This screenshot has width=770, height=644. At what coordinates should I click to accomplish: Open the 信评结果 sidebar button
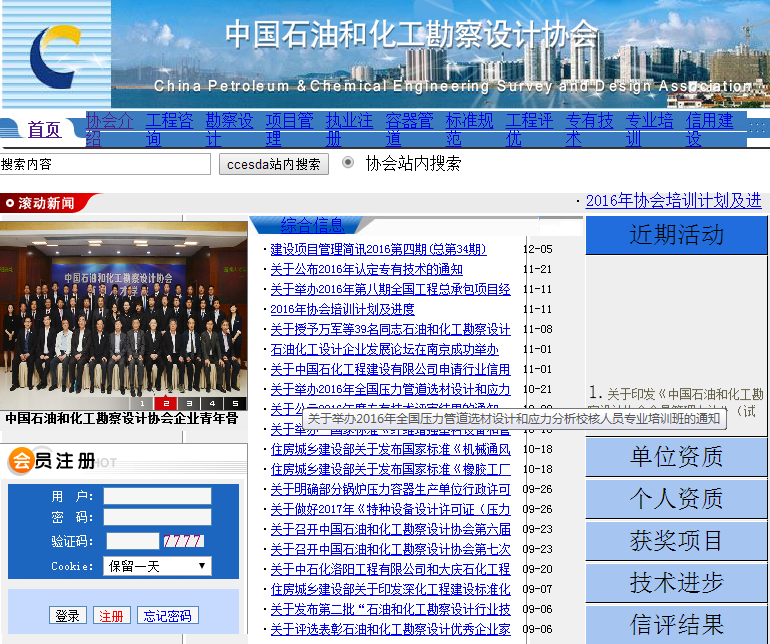(676, 625)
